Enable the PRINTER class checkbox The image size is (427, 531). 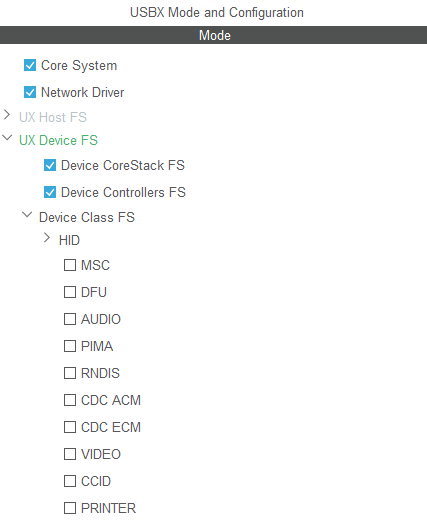[70, 508]
